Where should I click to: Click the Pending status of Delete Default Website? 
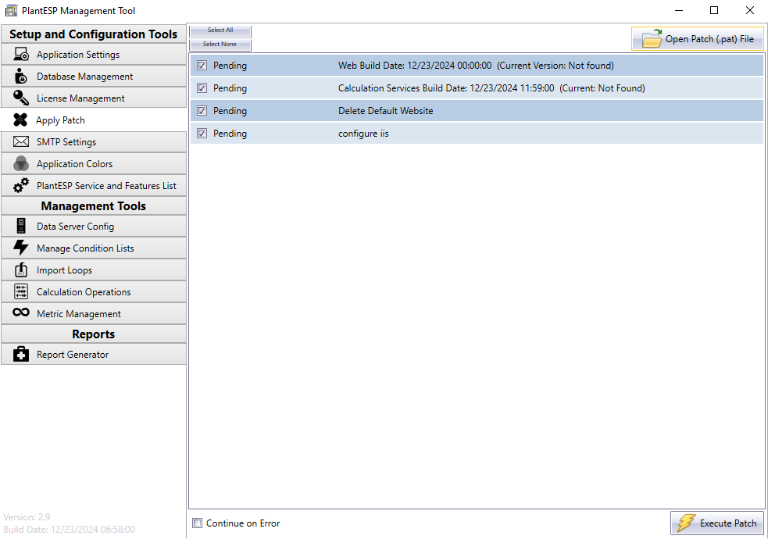tap(230, 111)
